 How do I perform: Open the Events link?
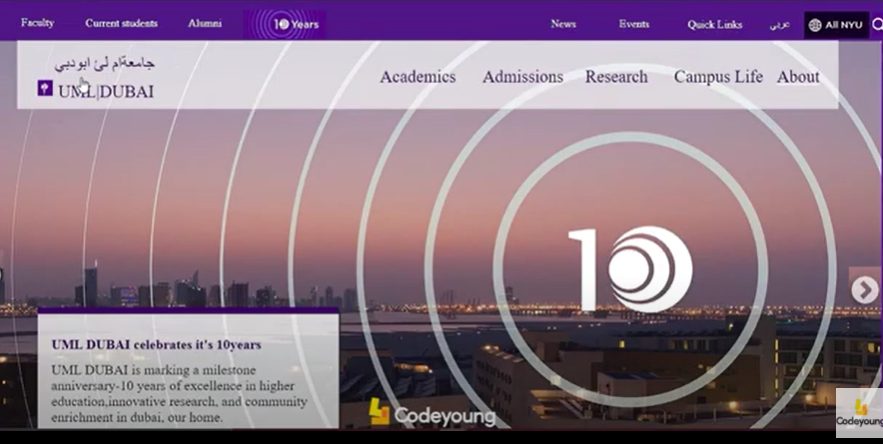[x=634, y=24]
